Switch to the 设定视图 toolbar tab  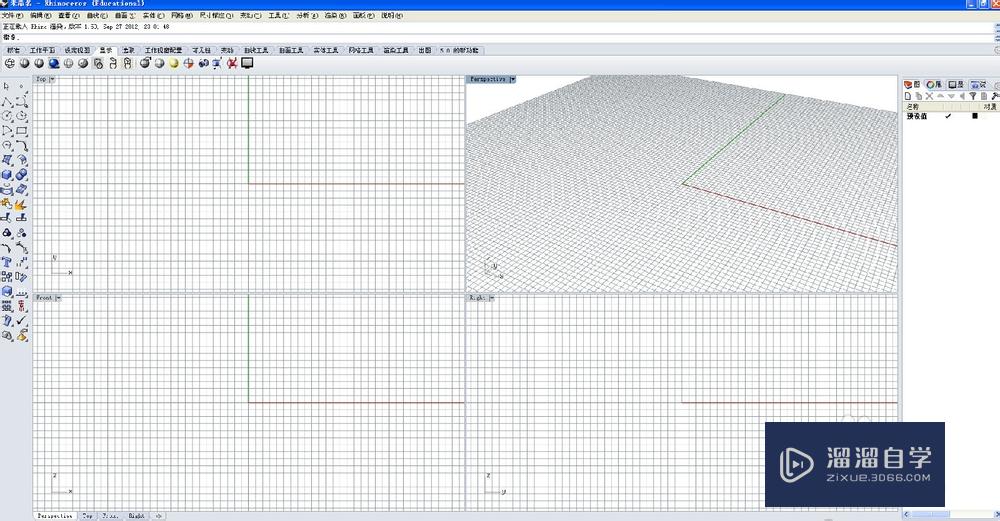click(77, 50)
